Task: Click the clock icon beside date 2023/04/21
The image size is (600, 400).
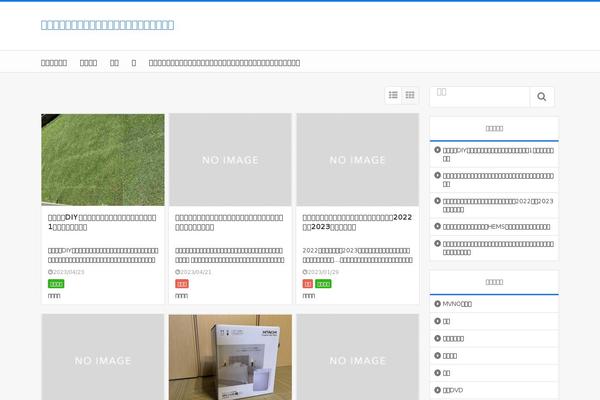Action: [177, 272]
